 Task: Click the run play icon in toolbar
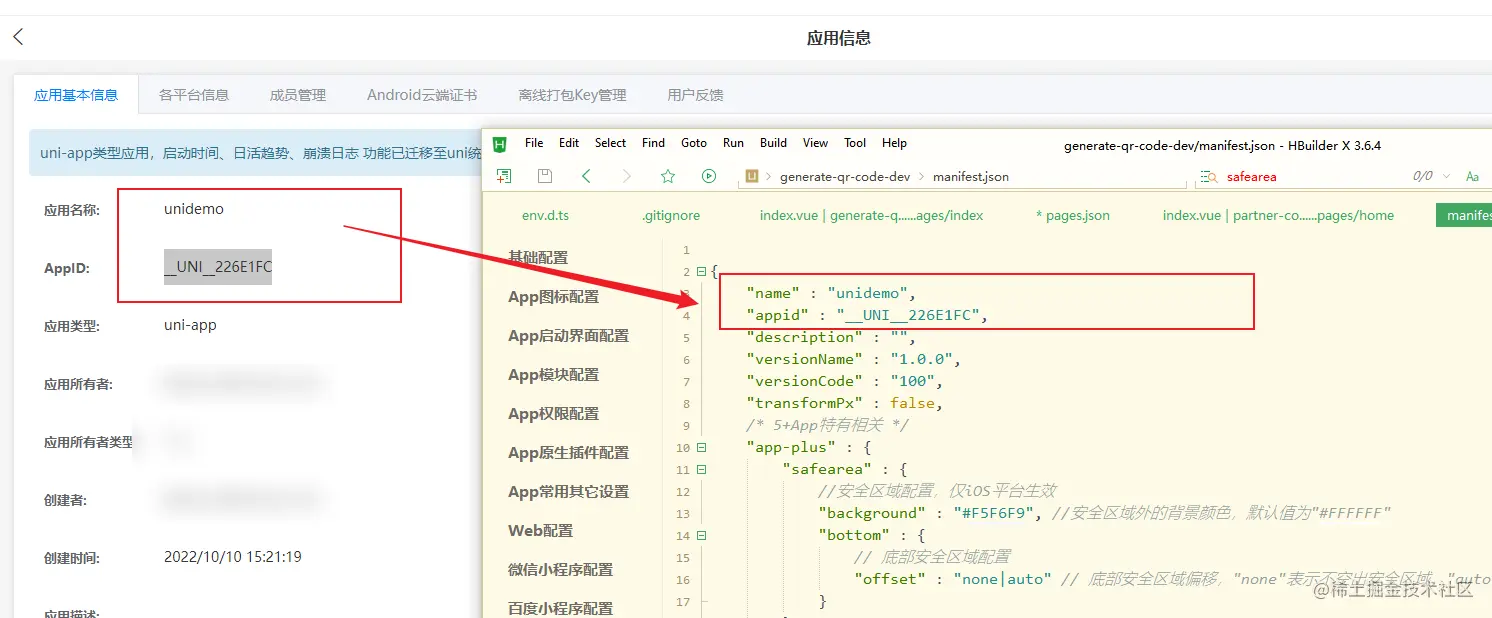tap(709, 176)
